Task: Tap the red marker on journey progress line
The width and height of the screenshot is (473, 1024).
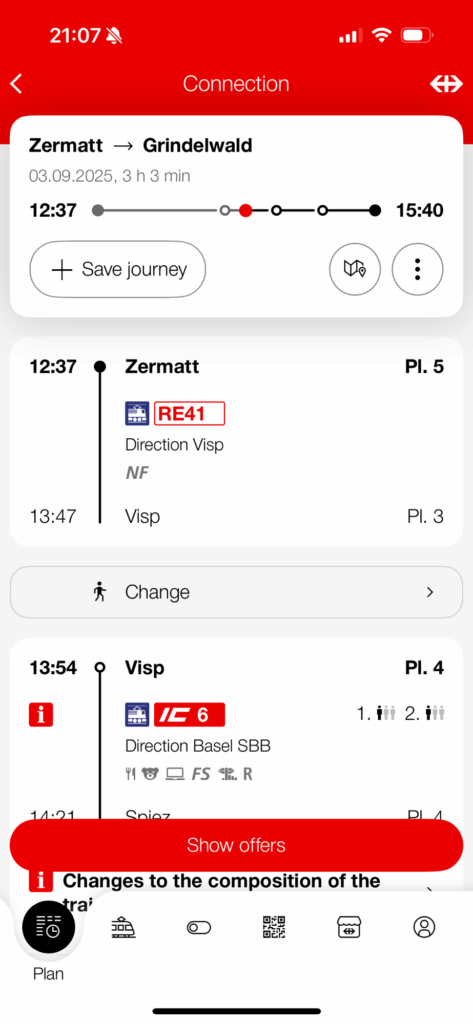Action: tap(246, 210)
